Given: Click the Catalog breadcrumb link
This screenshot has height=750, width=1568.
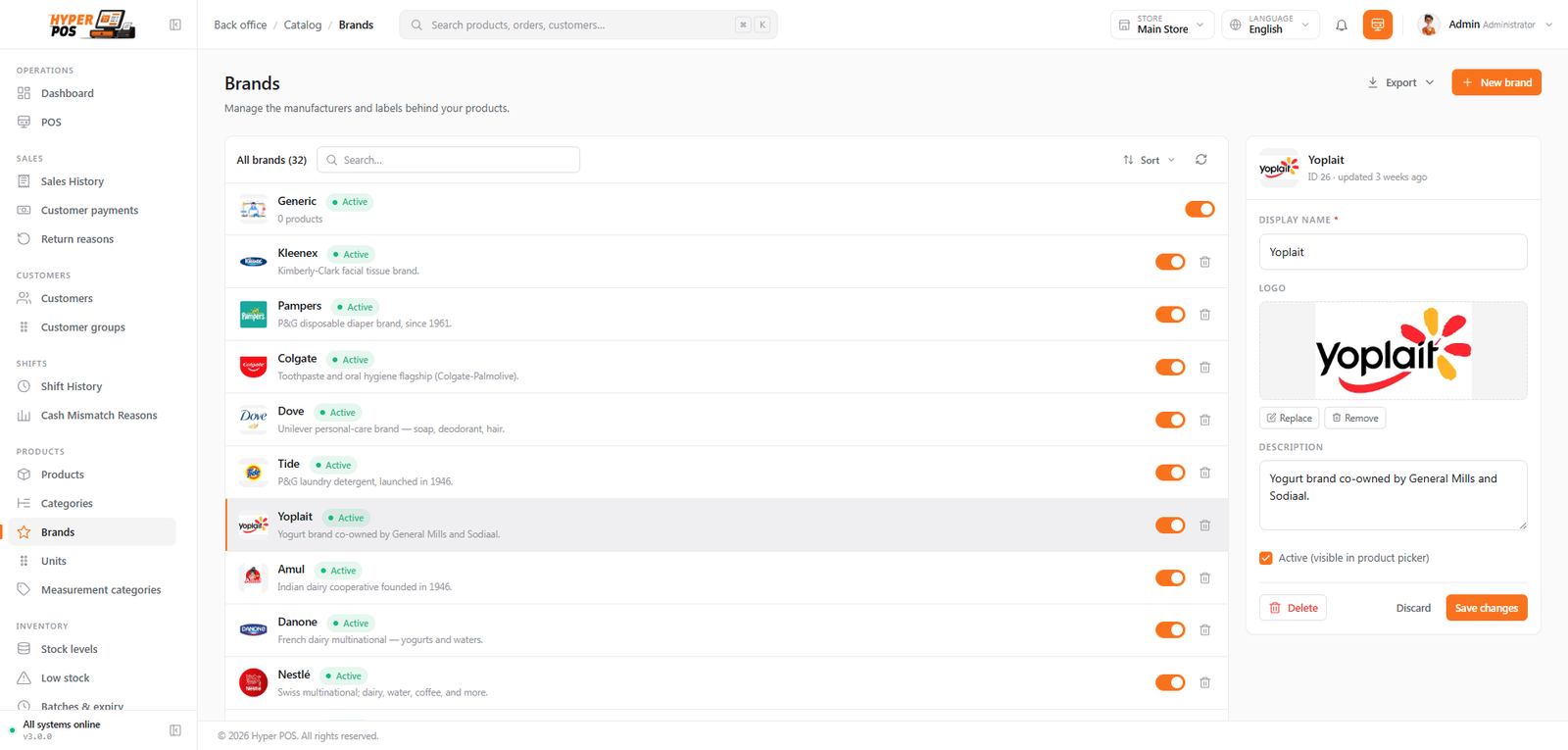Looking at the screenshot, I should point(303,25).
